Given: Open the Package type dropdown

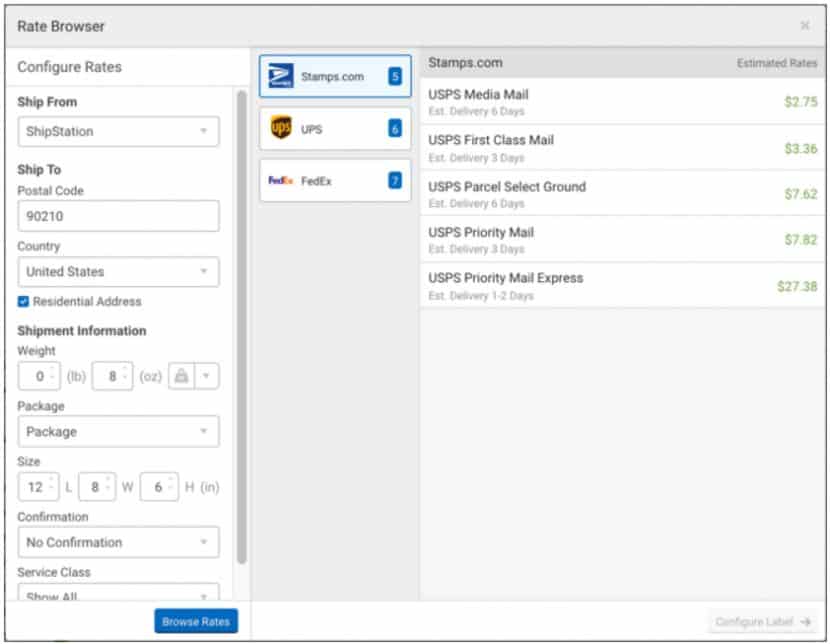Looking at the screenshot, I should [118, 431].
